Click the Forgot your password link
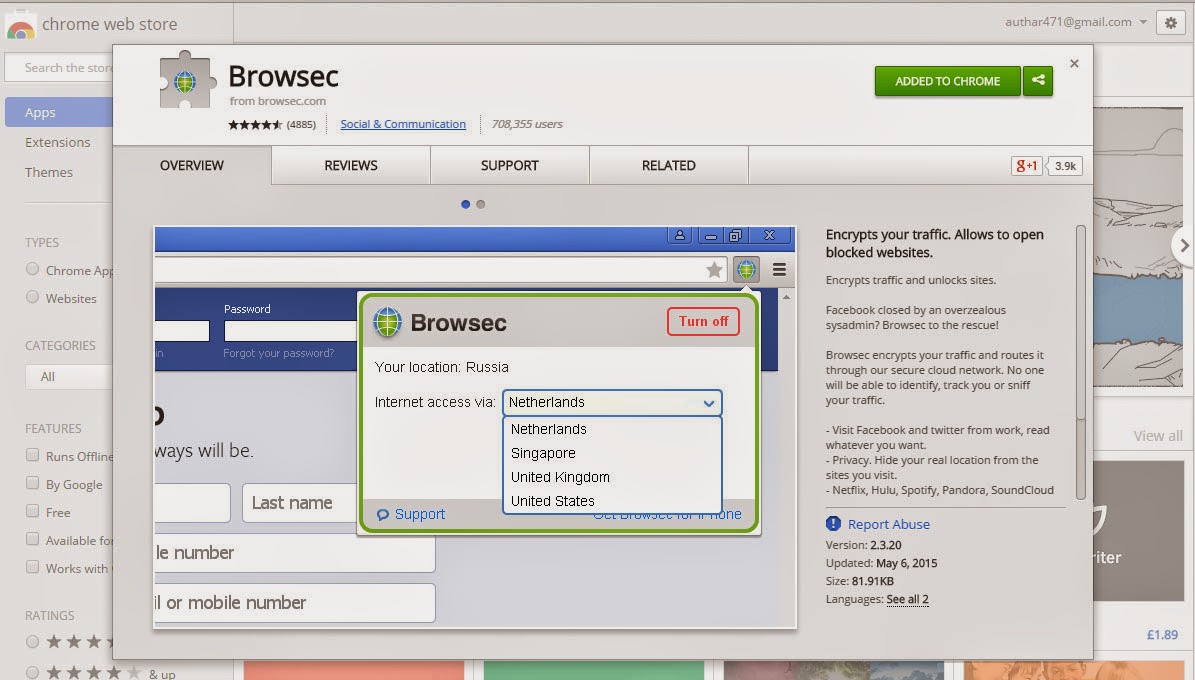Viewport: 1195px width, 680px height. coord(278,353)
